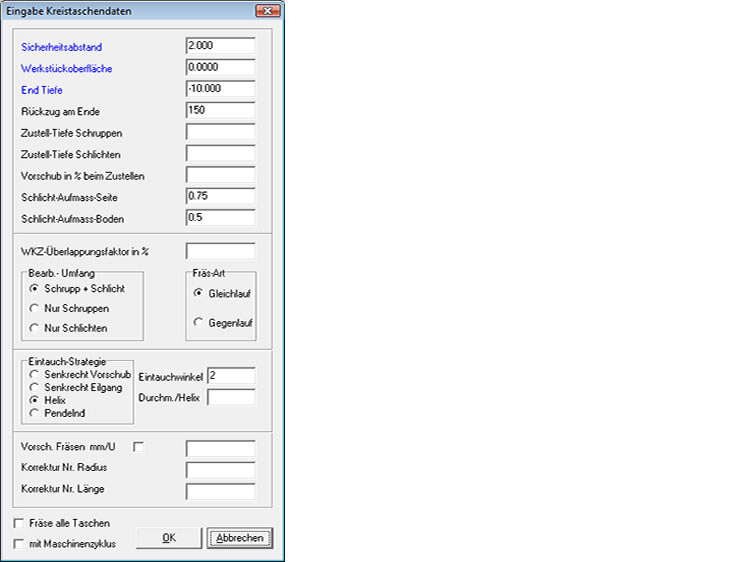750x562 pixels.
Task: Toggle the mit Maschinenzyklus checkbox
Action: 19,544
